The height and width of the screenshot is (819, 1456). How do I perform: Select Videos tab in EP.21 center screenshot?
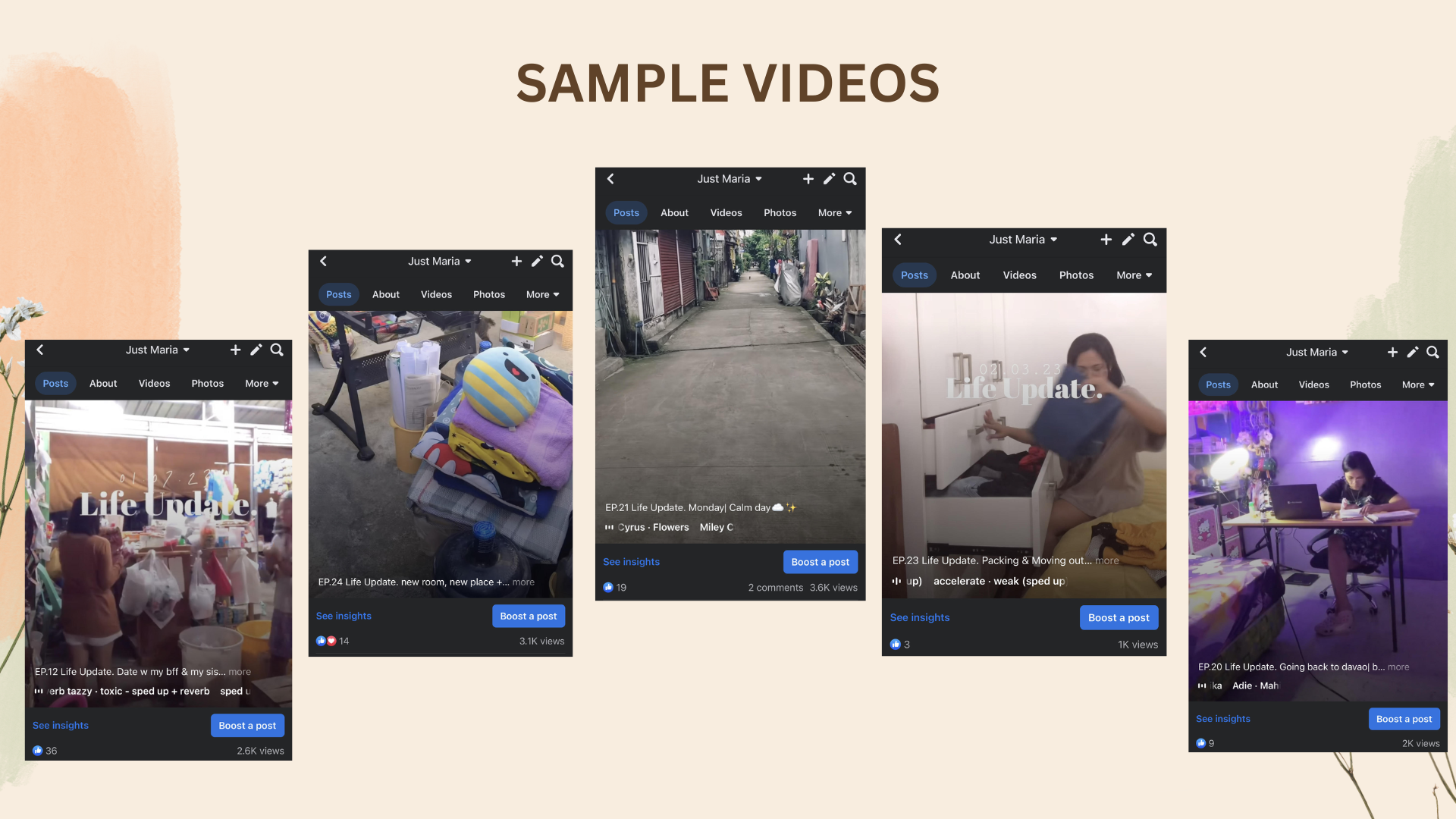[726, 213]
